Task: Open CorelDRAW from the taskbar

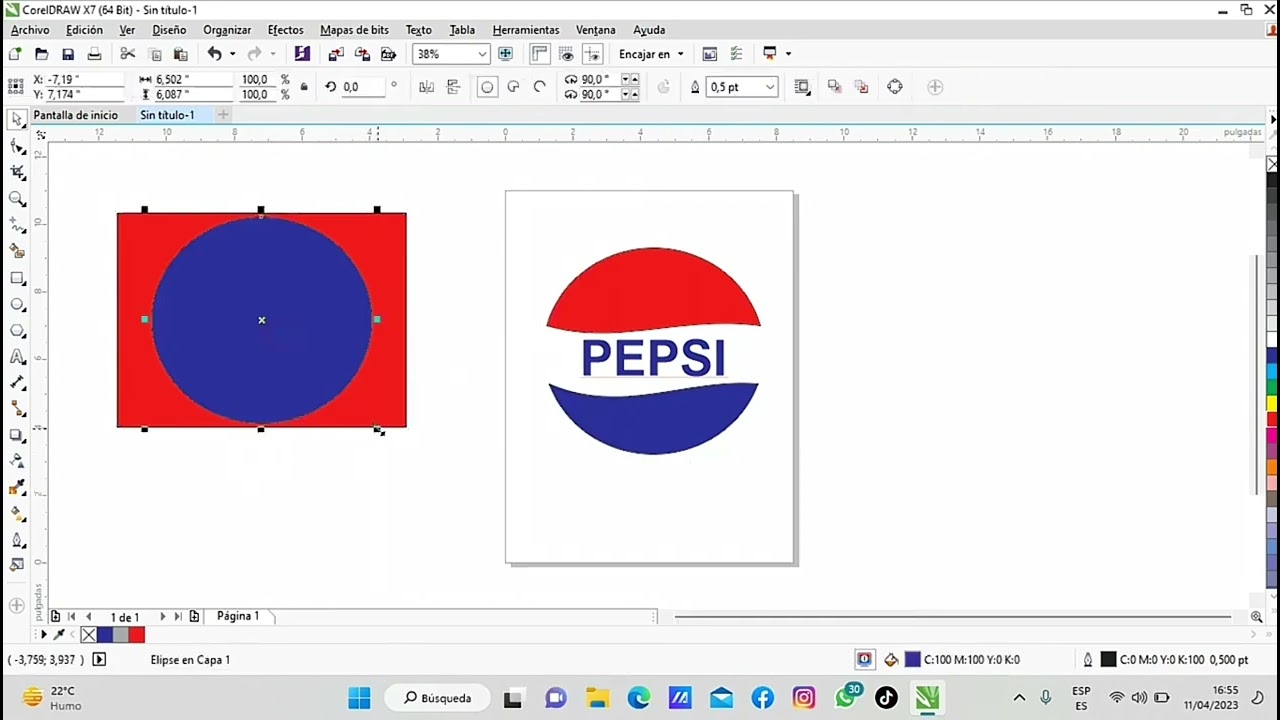Action: 927,698
